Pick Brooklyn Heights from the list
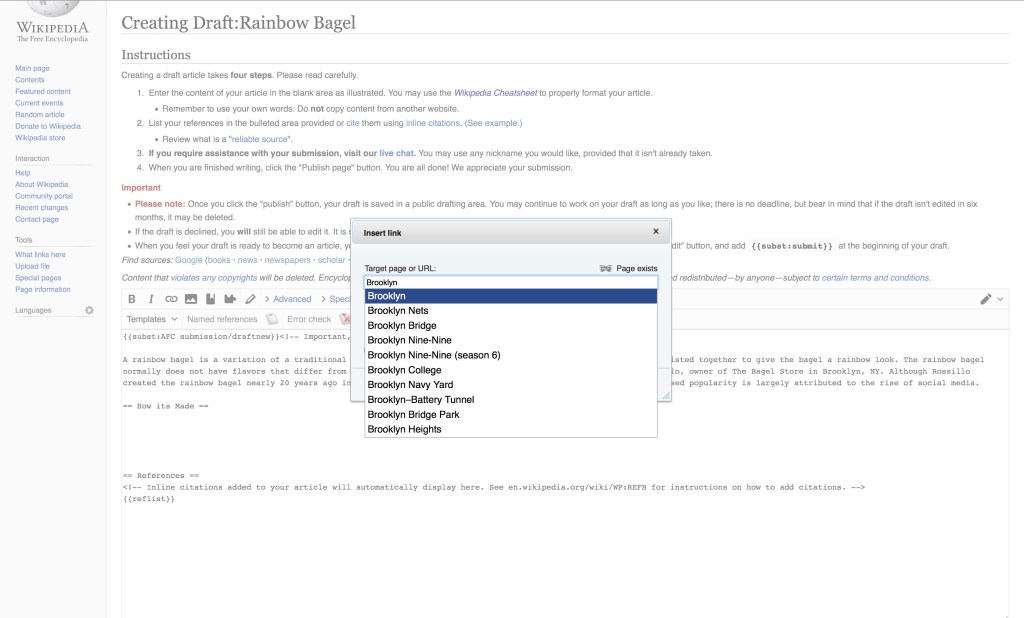 pyautogui.click(x=404, y=429)
